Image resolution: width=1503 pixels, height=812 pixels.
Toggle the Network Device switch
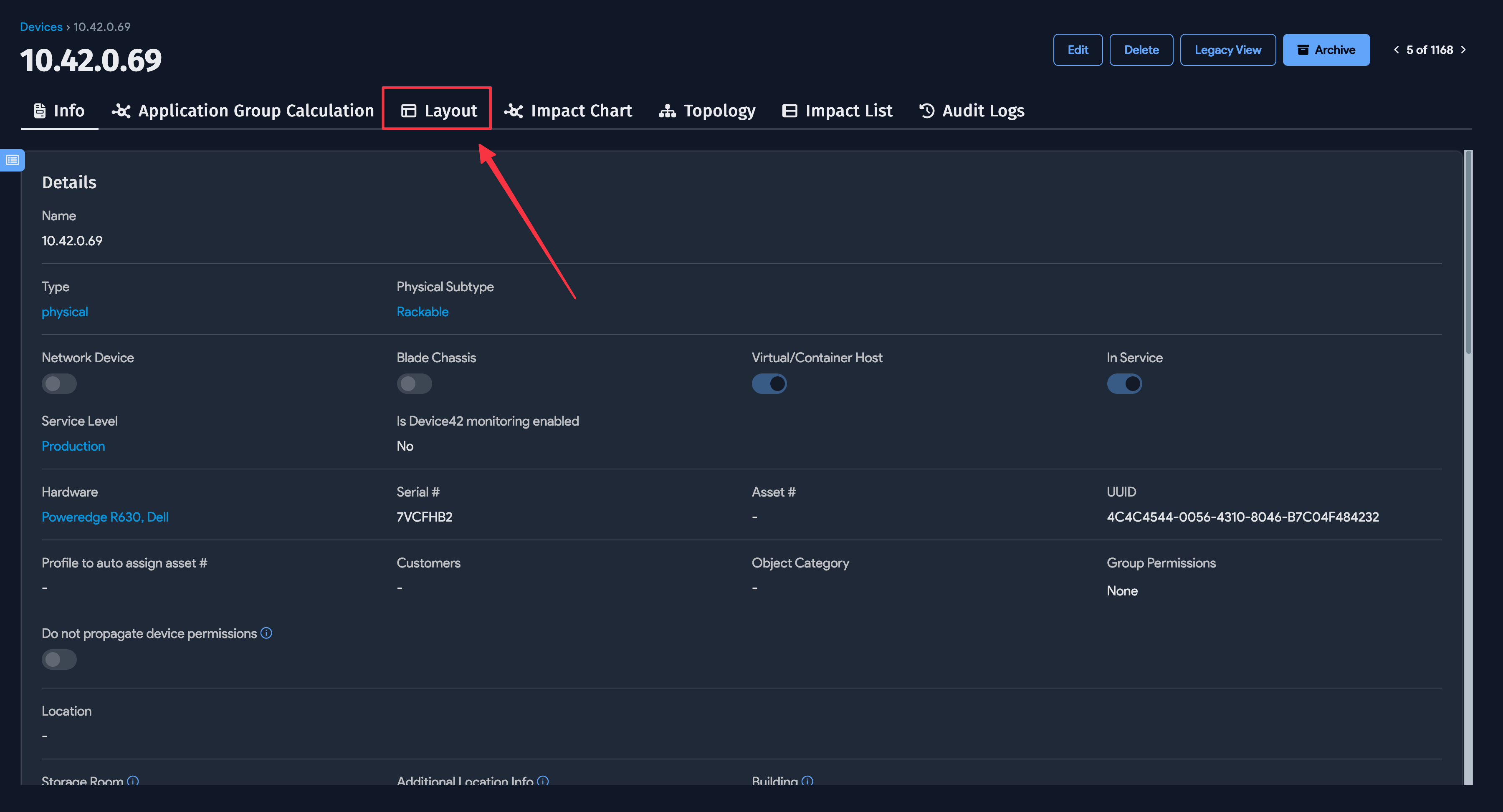(x=59, y=384)
